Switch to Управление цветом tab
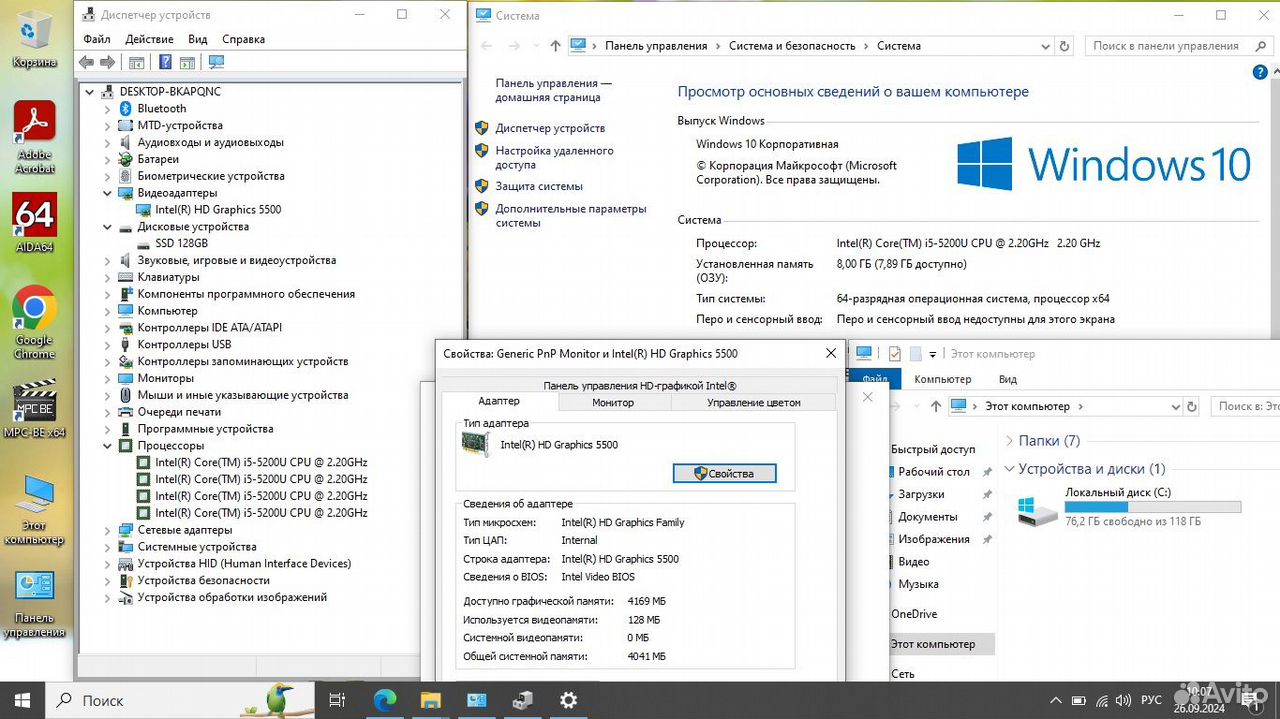 (754, 402)
